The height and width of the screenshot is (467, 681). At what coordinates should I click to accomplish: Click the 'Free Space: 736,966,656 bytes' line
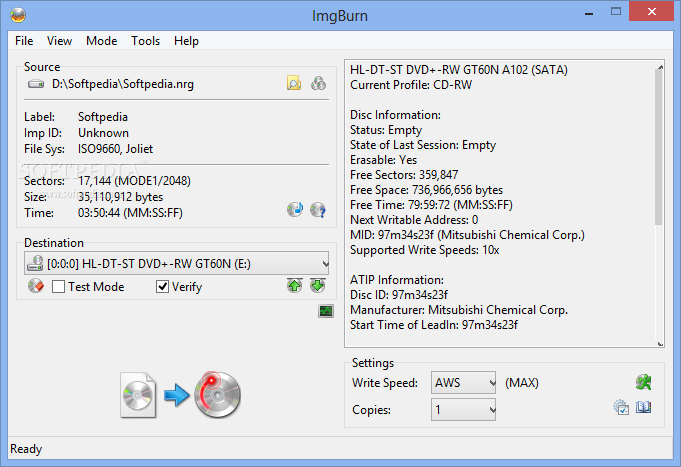coord(426,190)
